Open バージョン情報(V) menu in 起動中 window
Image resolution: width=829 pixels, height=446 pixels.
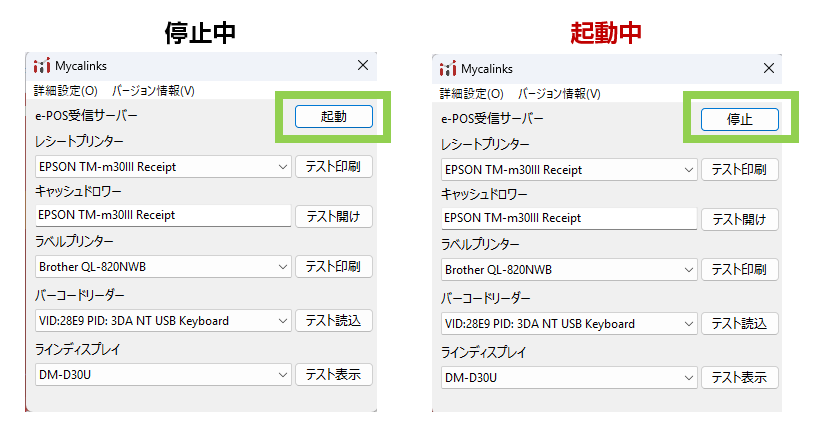[x=559, y=94]
